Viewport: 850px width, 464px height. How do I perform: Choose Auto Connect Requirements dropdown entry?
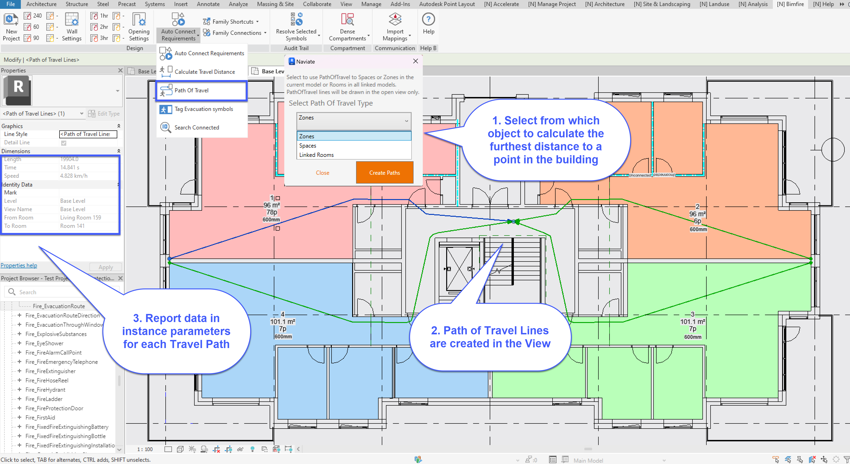point(201,53)
